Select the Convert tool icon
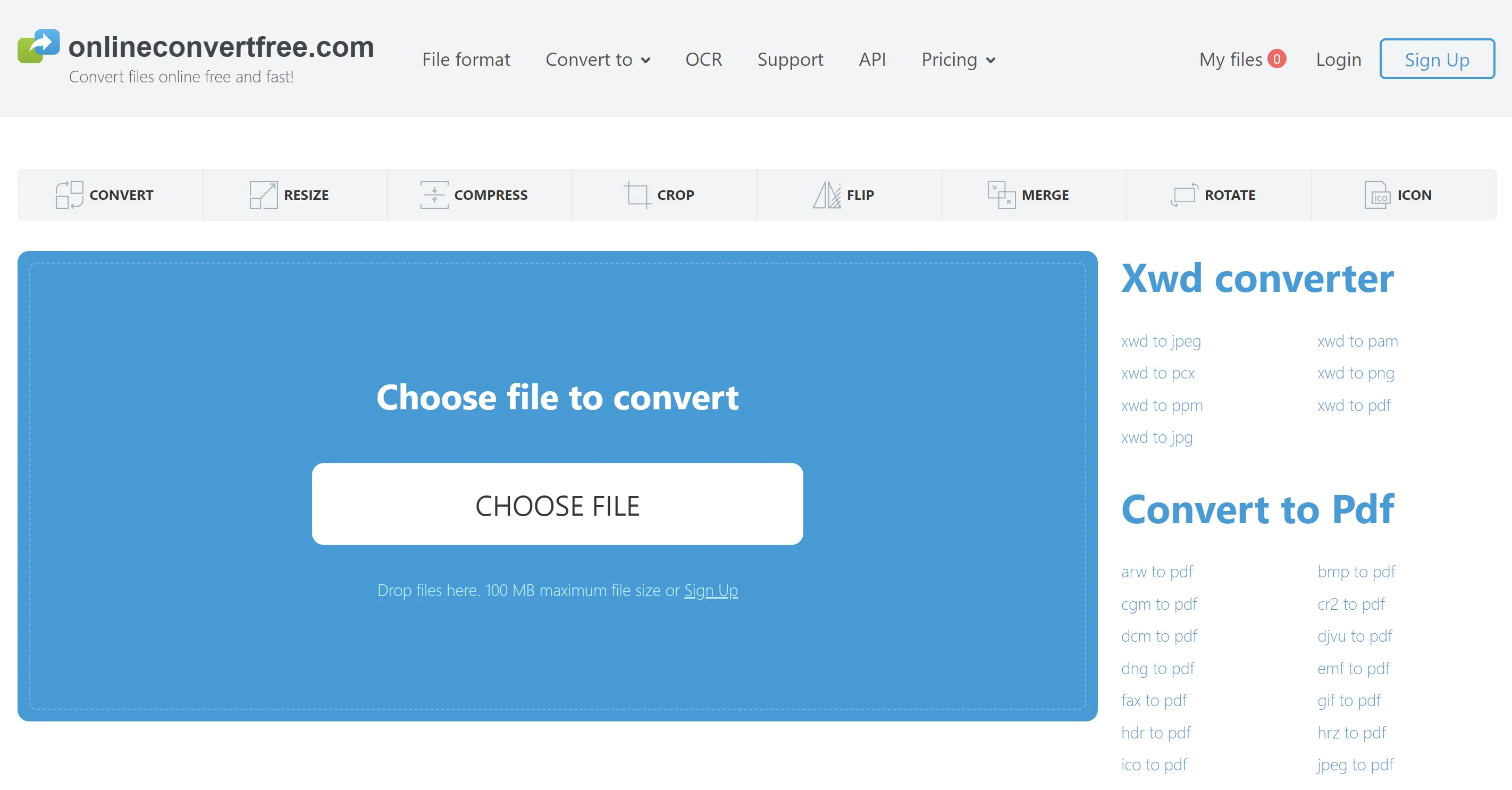The width and height of the screenshot is (1512, 790). [70, 194]
